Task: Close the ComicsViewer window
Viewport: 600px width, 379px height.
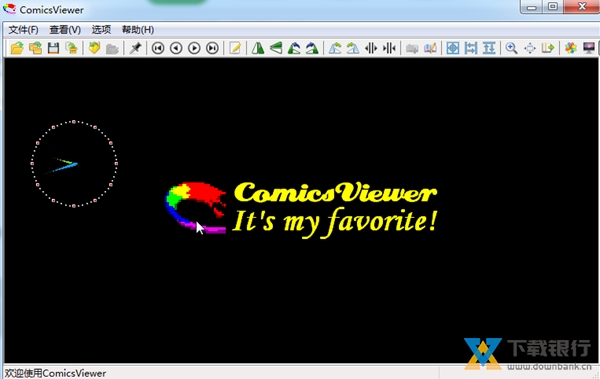Action: [x=582, y=7]
